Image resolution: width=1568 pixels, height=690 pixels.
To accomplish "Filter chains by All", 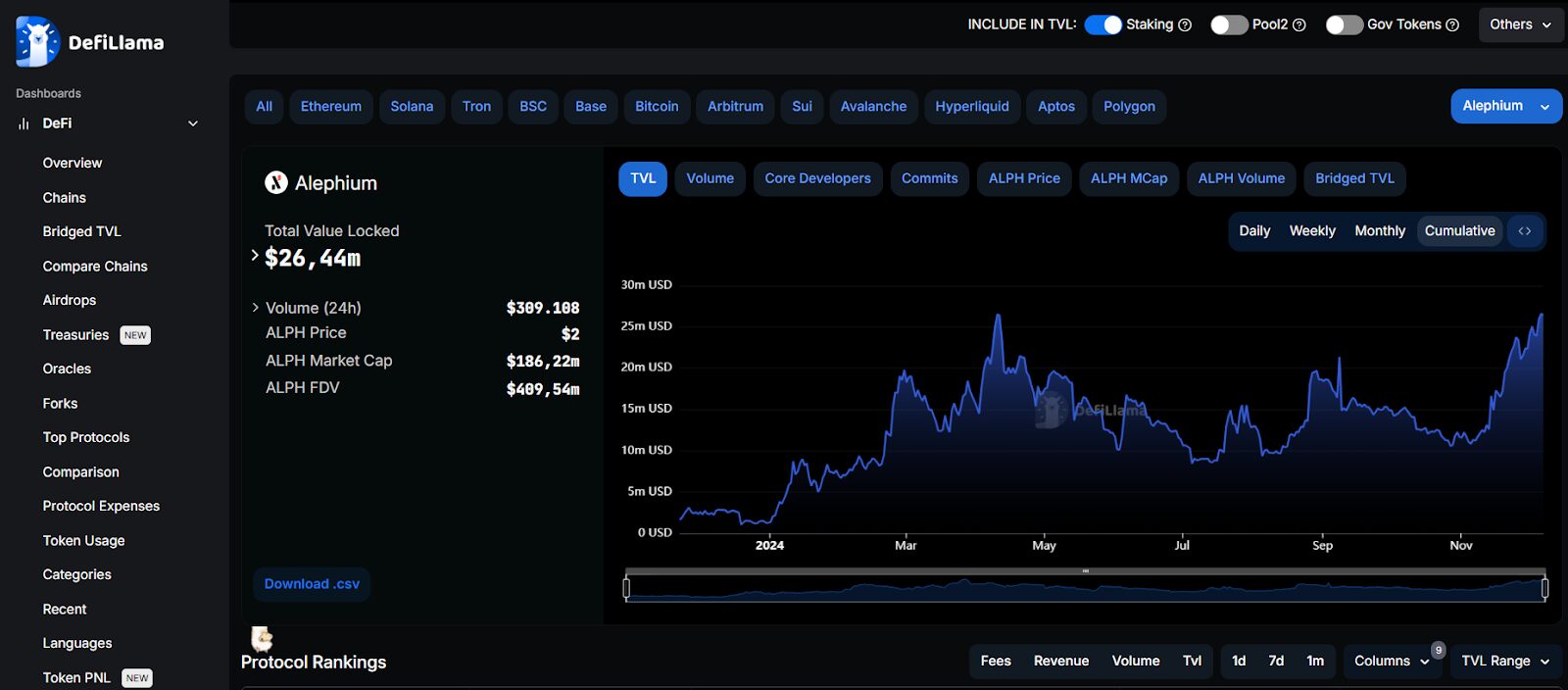I will coord(265,107).
